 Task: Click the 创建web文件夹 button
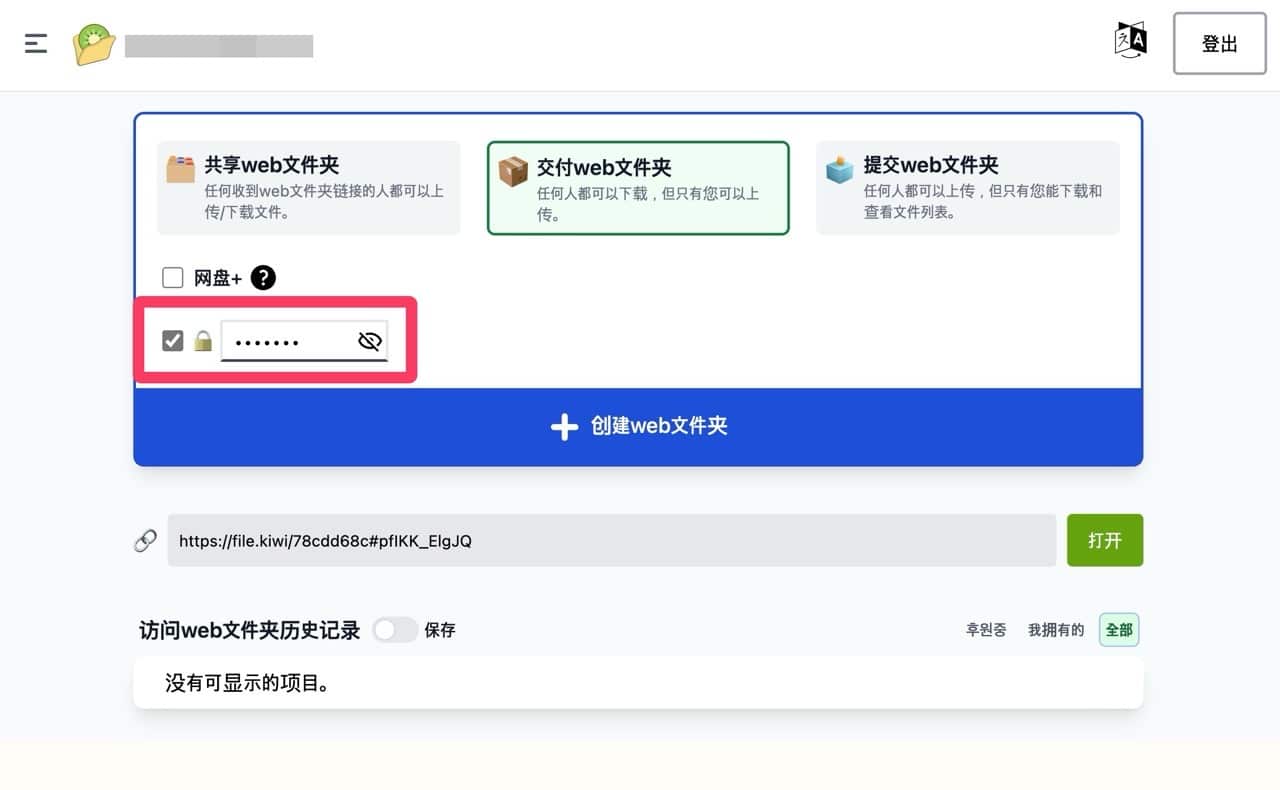tap(638, 425)
